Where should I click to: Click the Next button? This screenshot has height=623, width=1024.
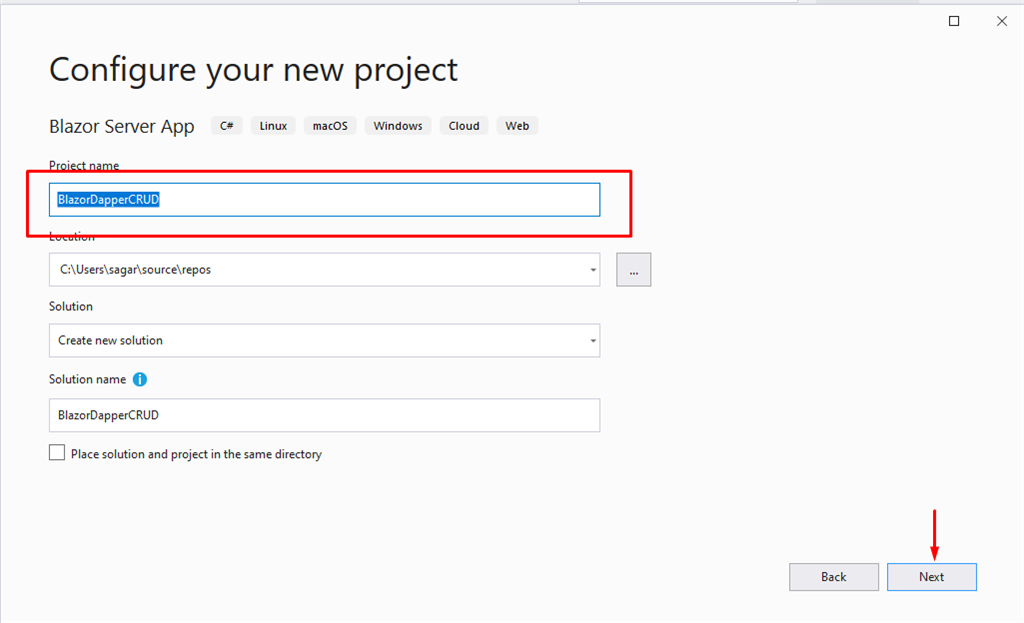tap(931, 577)
